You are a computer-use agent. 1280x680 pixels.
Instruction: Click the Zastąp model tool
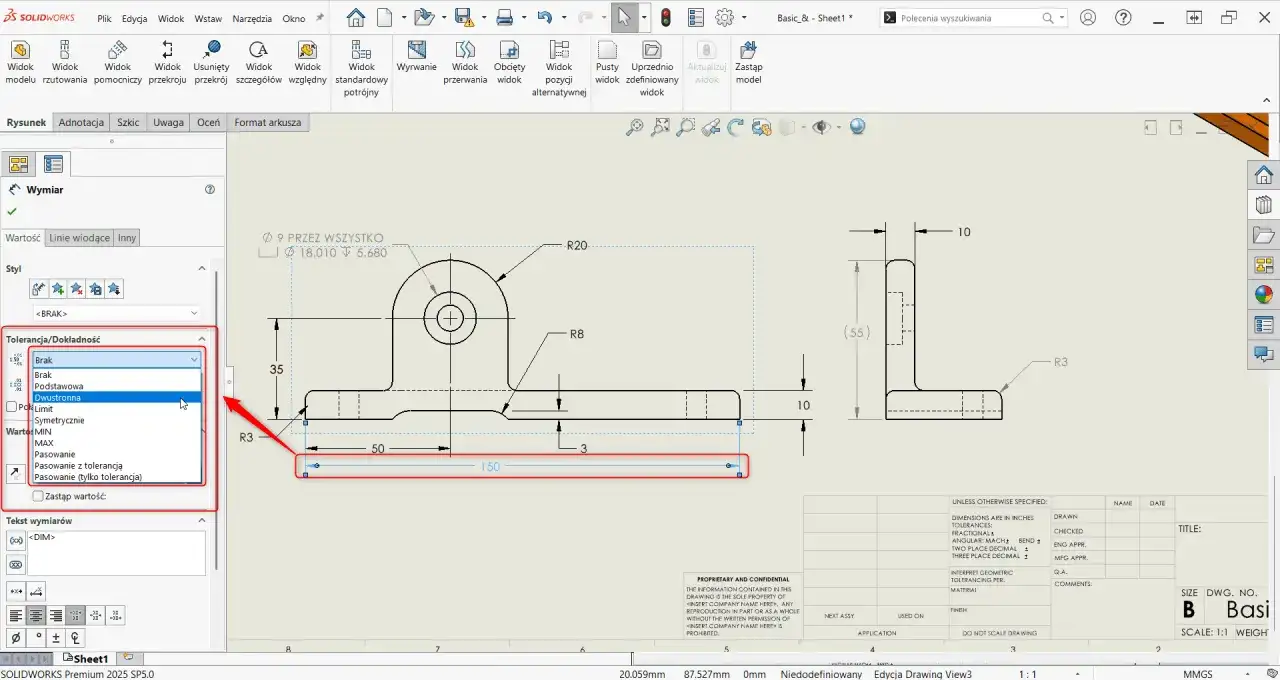pos(748,62)
